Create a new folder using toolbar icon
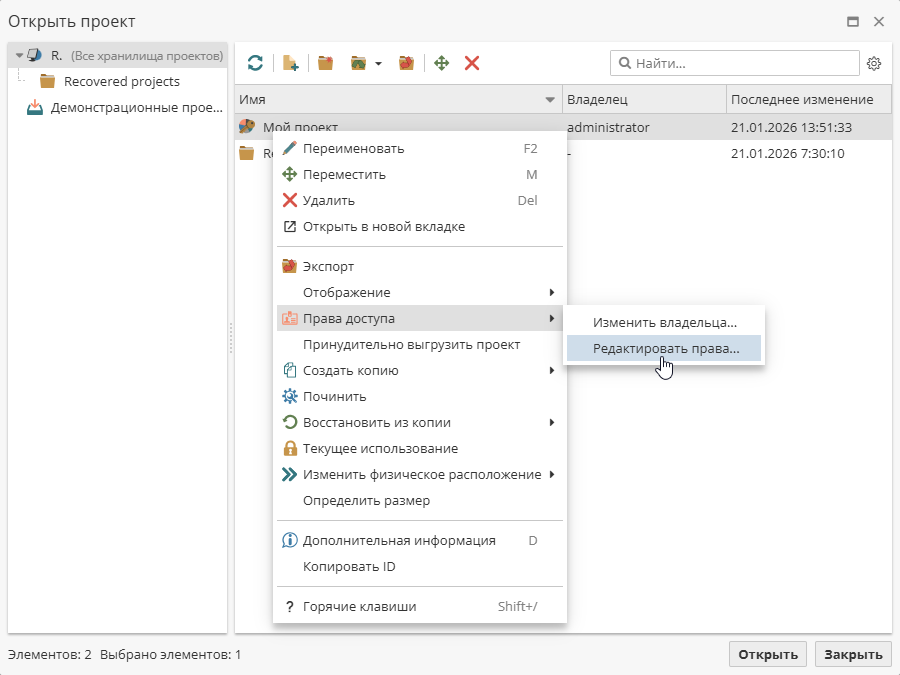 (x=325, y=63)
